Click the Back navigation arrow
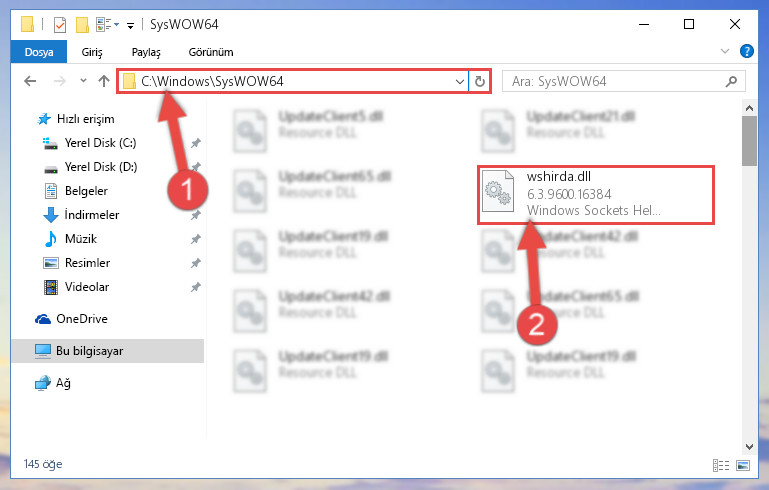 (x=30, y=81)
